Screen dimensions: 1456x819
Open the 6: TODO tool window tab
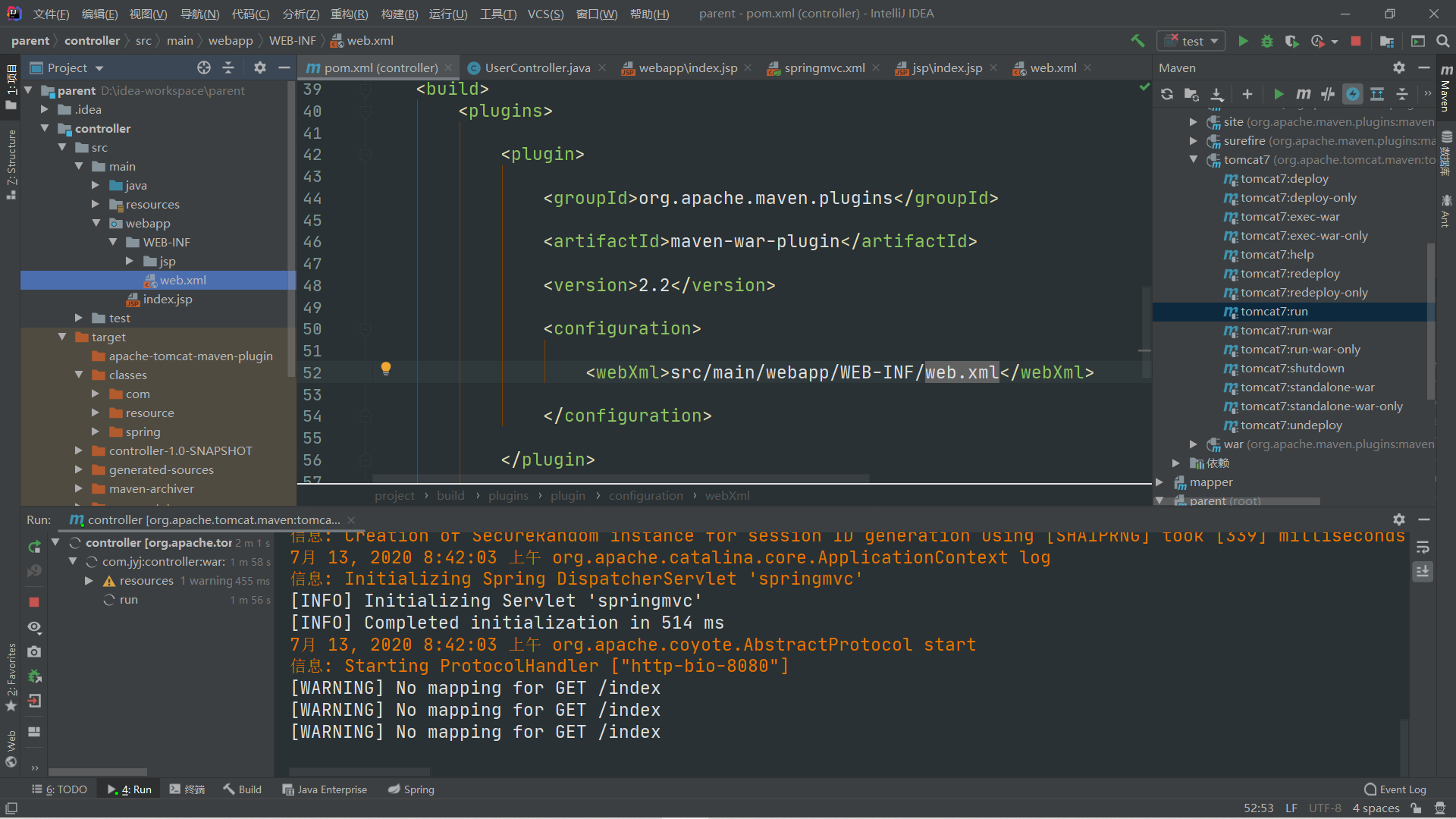coord(60,789)
